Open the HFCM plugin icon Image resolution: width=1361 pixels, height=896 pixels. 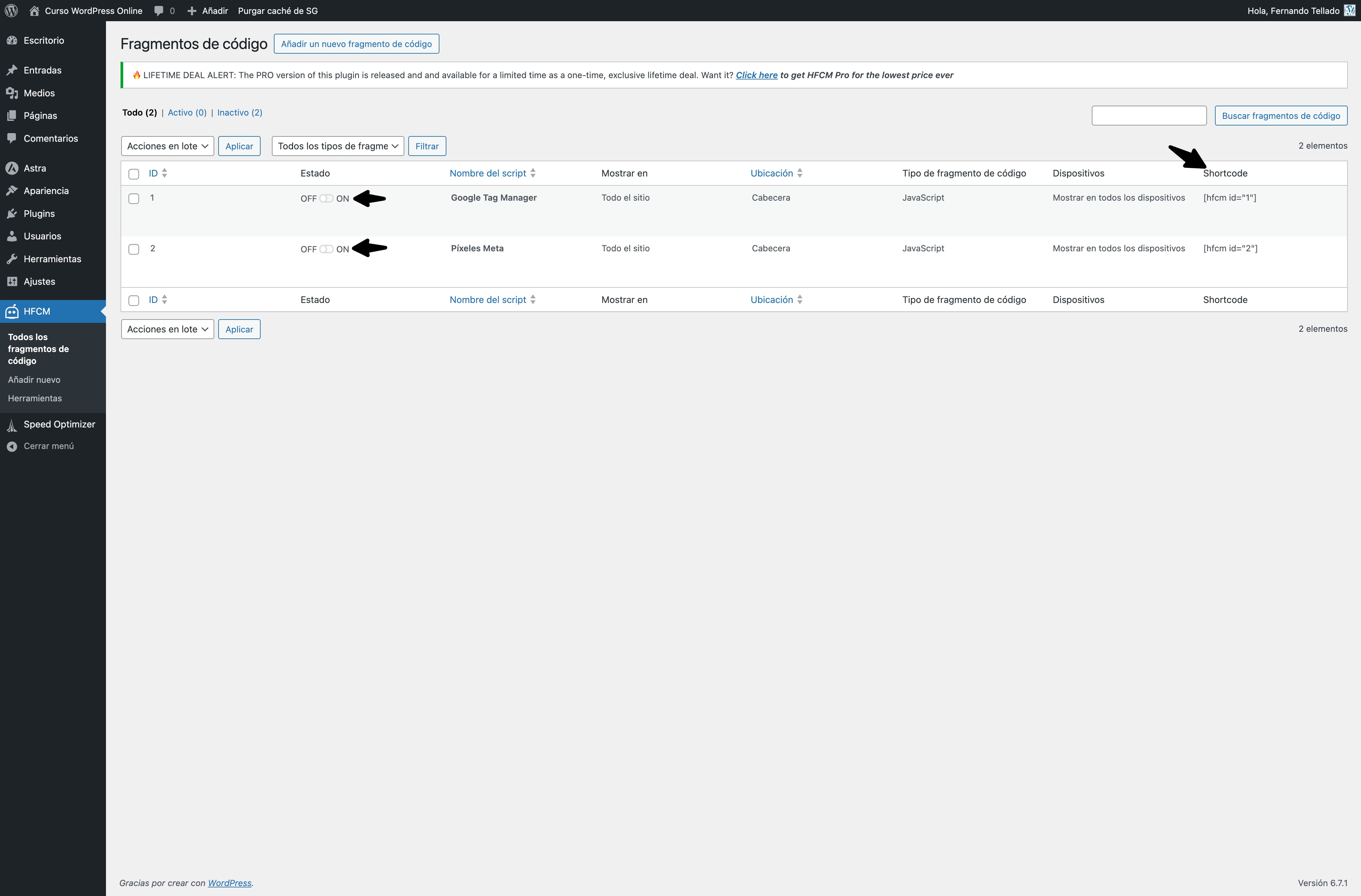[x=13, y=311]
